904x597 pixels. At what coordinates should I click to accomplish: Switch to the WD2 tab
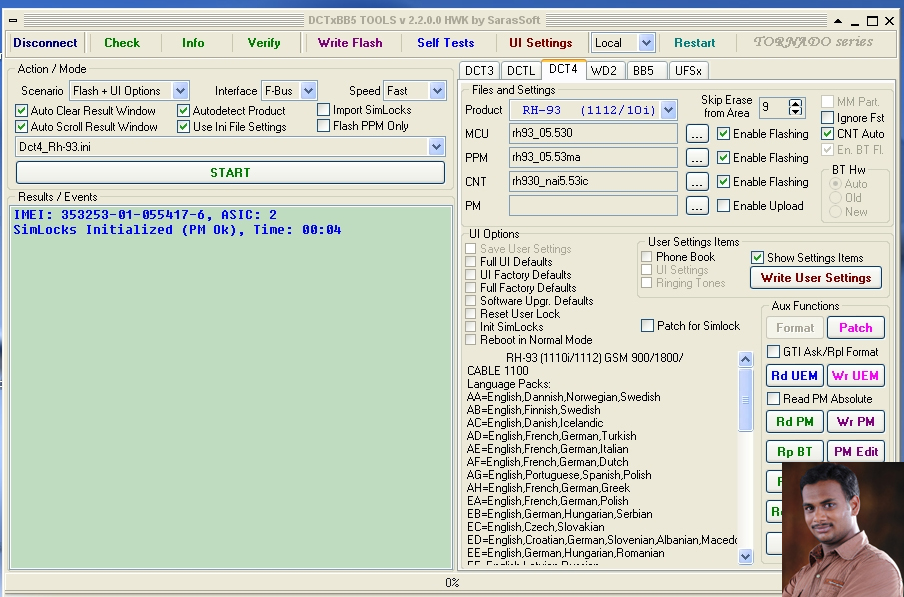[604, 71]
